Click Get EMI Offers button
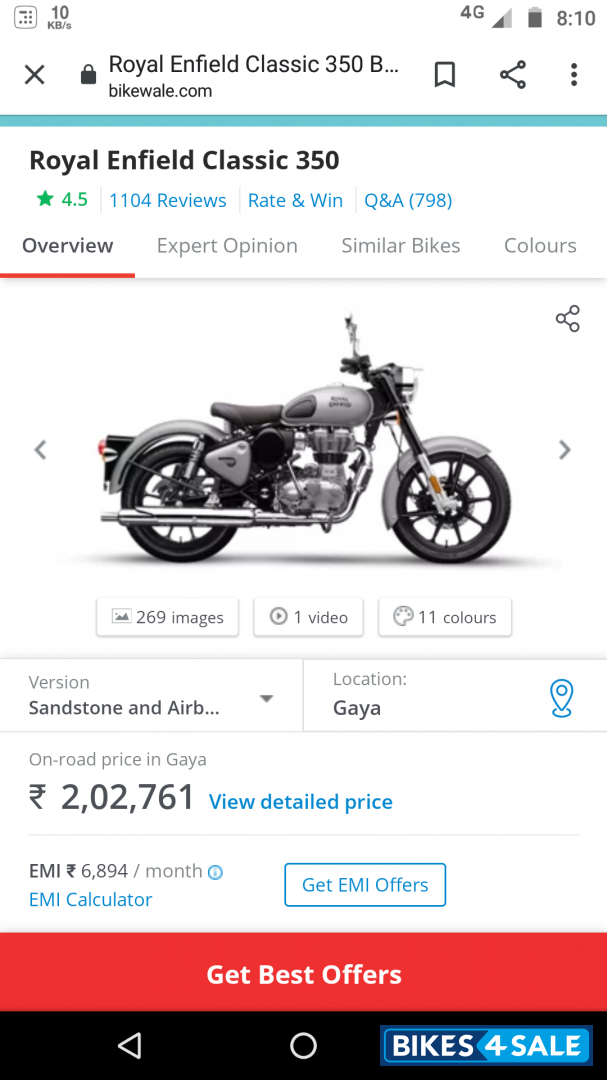 click(x=365, y=885)
